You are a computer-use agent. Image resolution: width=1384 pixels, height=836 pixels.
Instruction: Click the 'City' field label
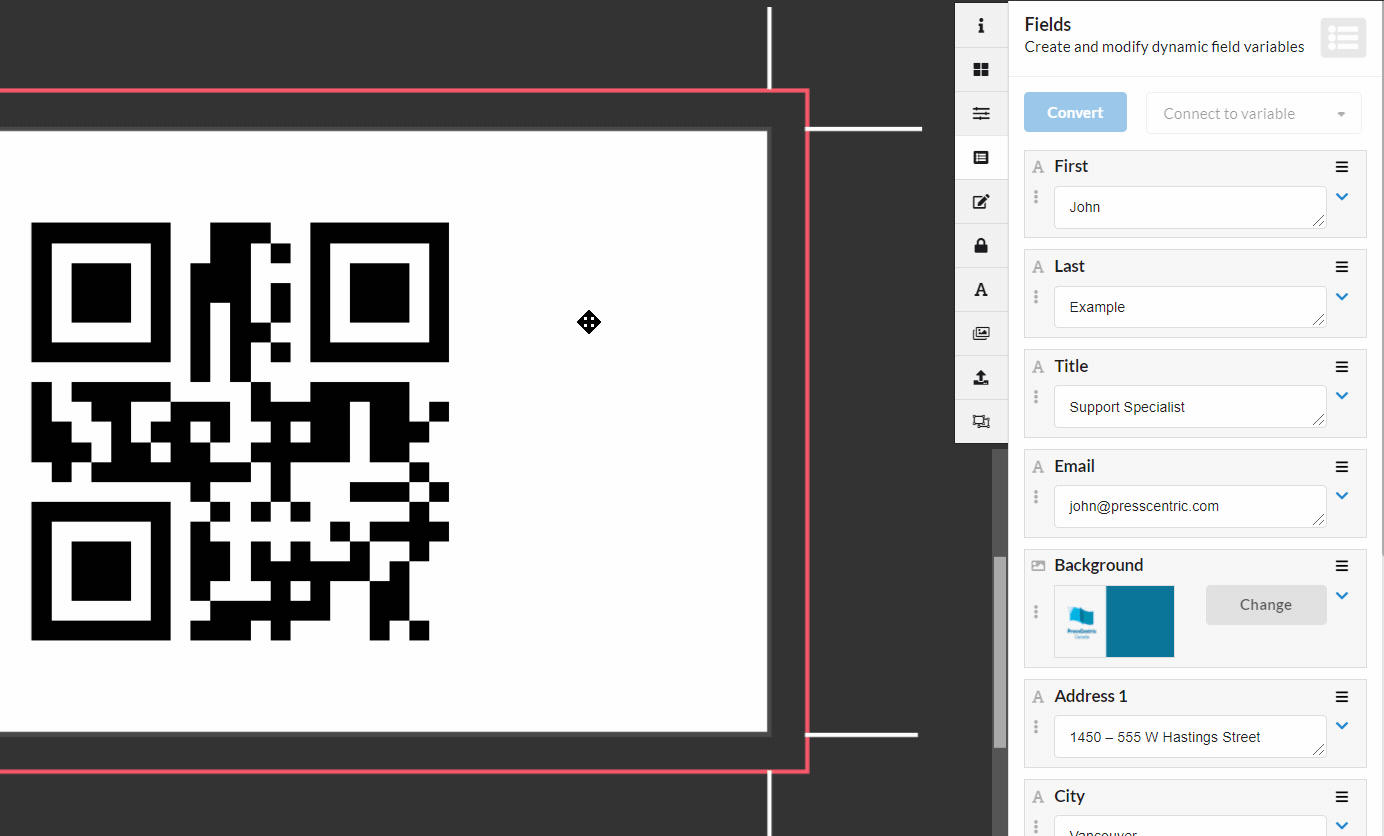[x=1069, y=796]
